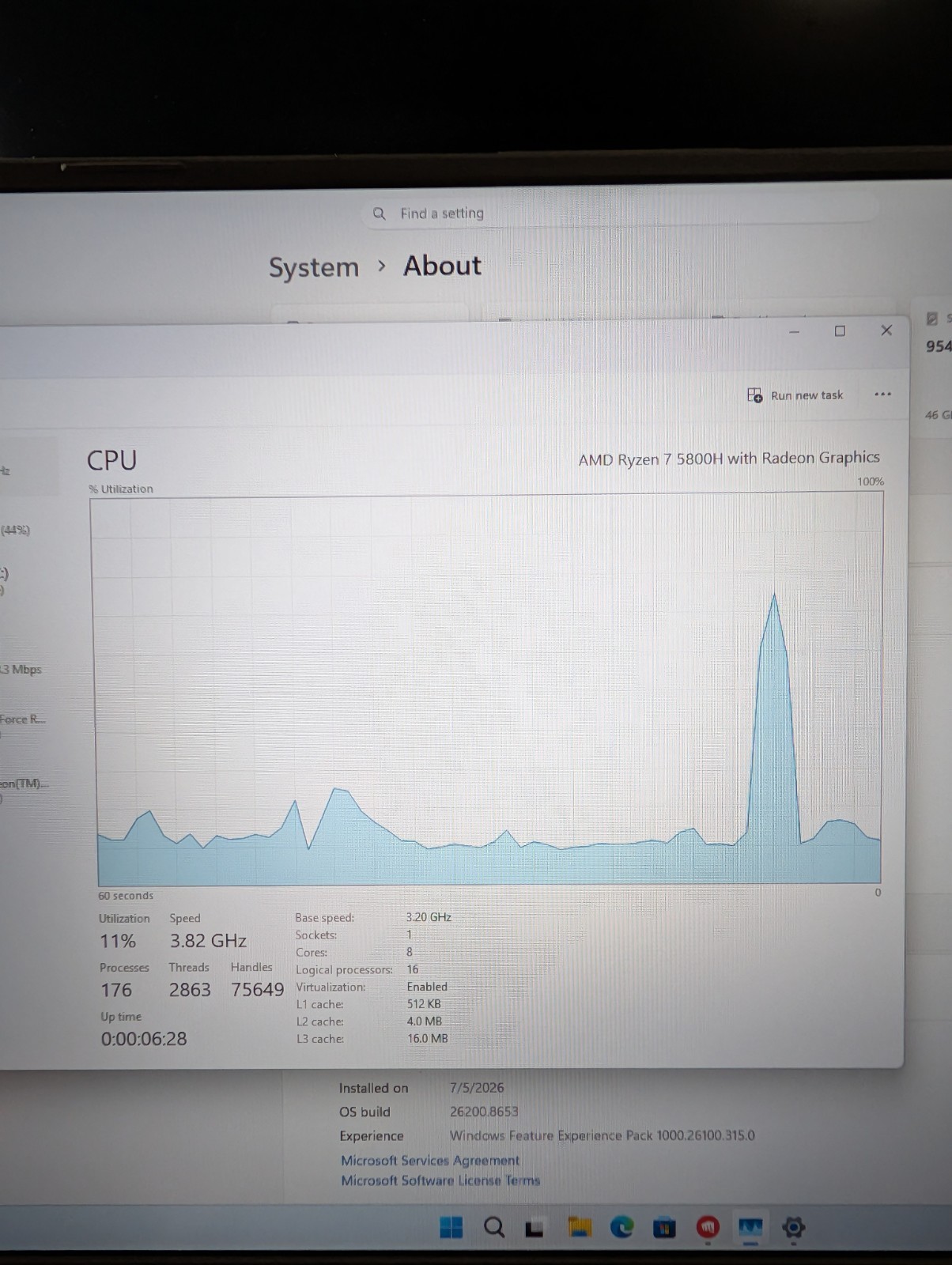This screenshot has height=1265, width=952.
Task: Click the OS build 26200.8653 value
Action: pyautogui.click(x=484, y=1112)
